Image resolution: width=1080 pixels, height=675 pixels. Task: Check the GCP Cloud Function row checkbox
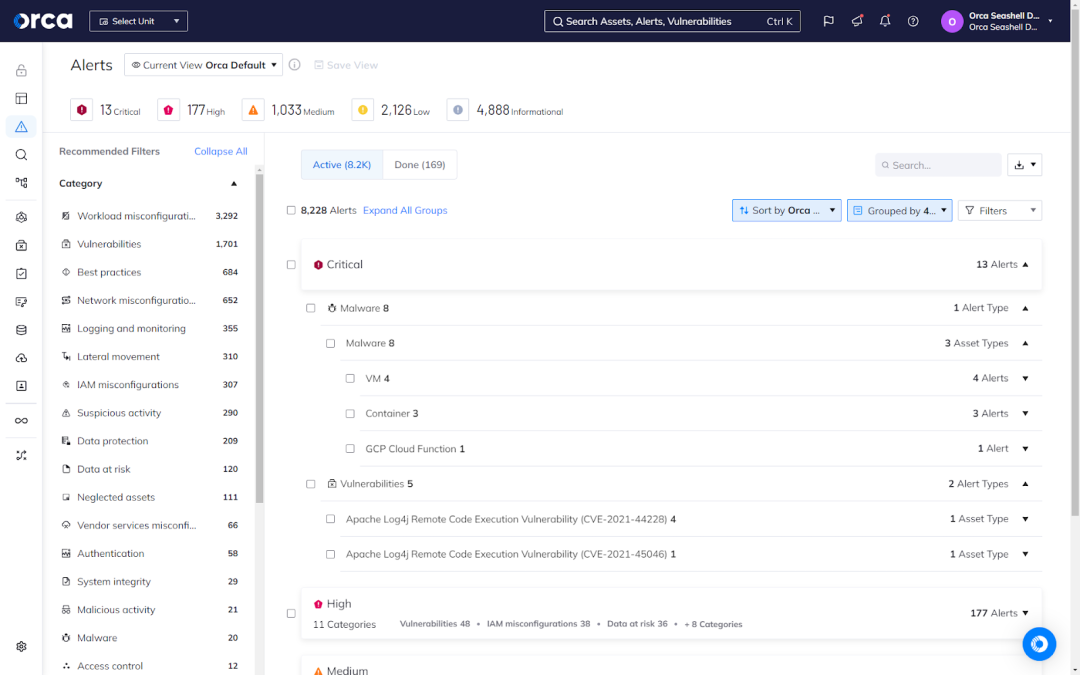click(350, 448)
